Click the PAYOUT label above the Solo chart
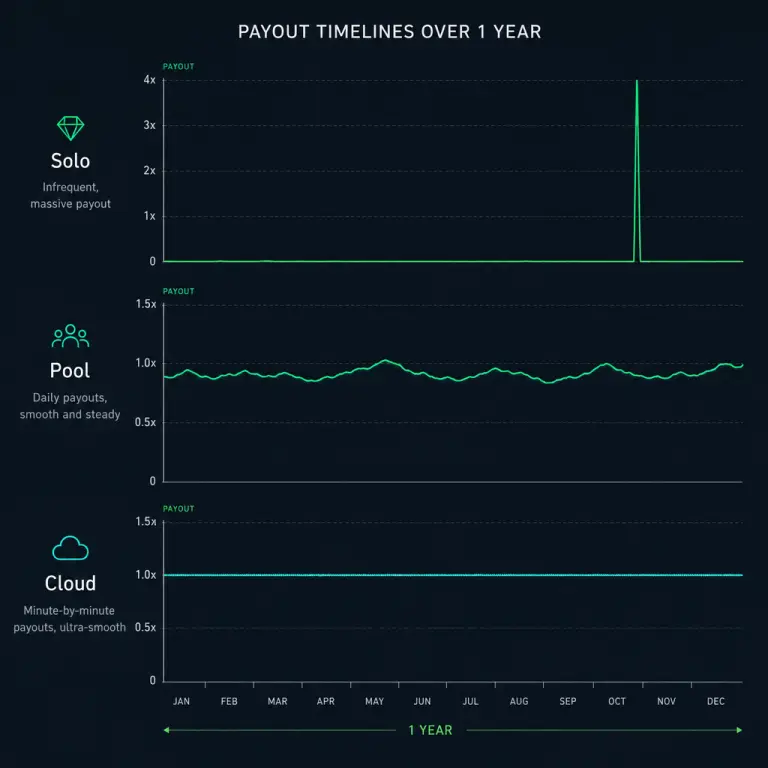Screen dimensions: 768x768 tap(178, 67)
